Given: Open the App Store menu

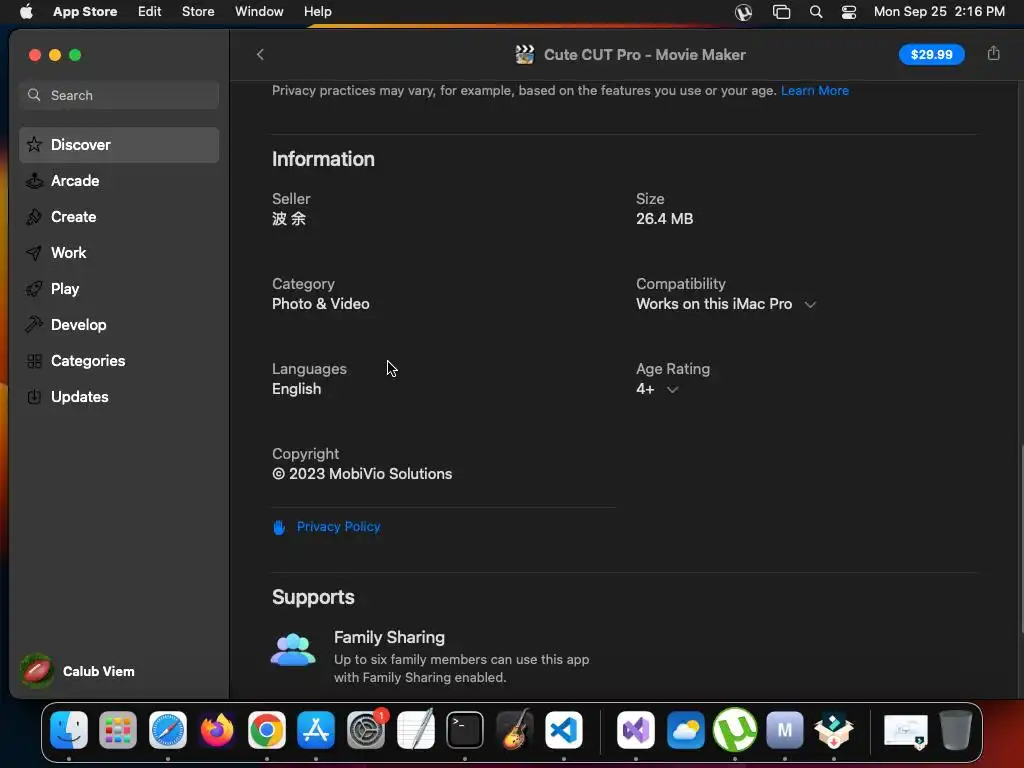Looking at the screenshot, I should pos(85,12).
